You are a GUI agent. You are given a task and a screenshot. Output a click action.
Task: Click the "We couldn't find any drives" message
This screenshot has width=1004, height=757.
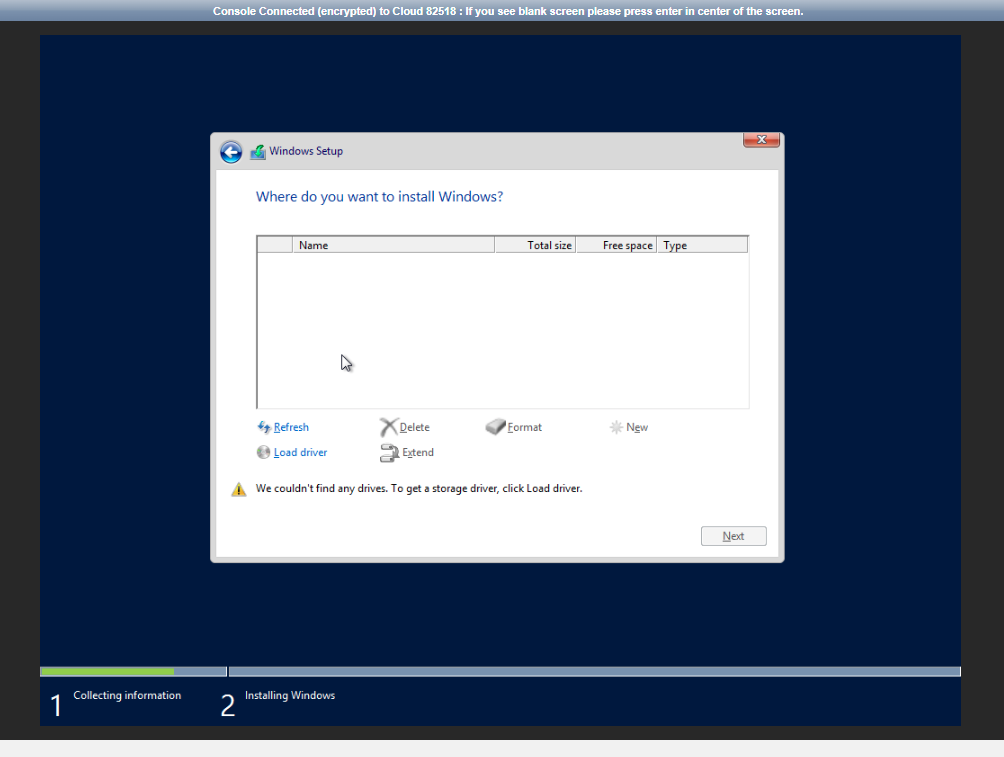point(419,488)
